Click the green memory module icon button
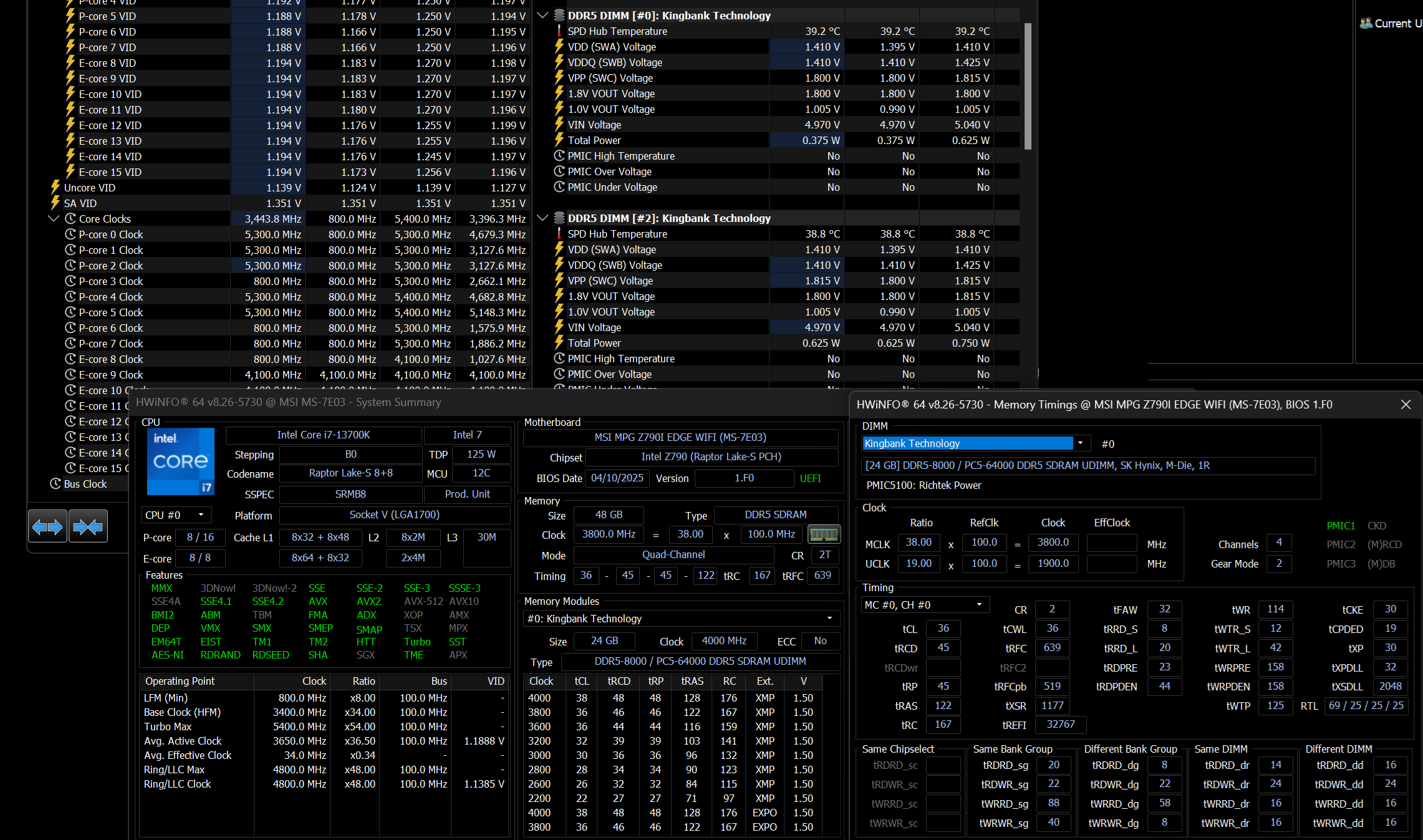 (x=824, y=534)
